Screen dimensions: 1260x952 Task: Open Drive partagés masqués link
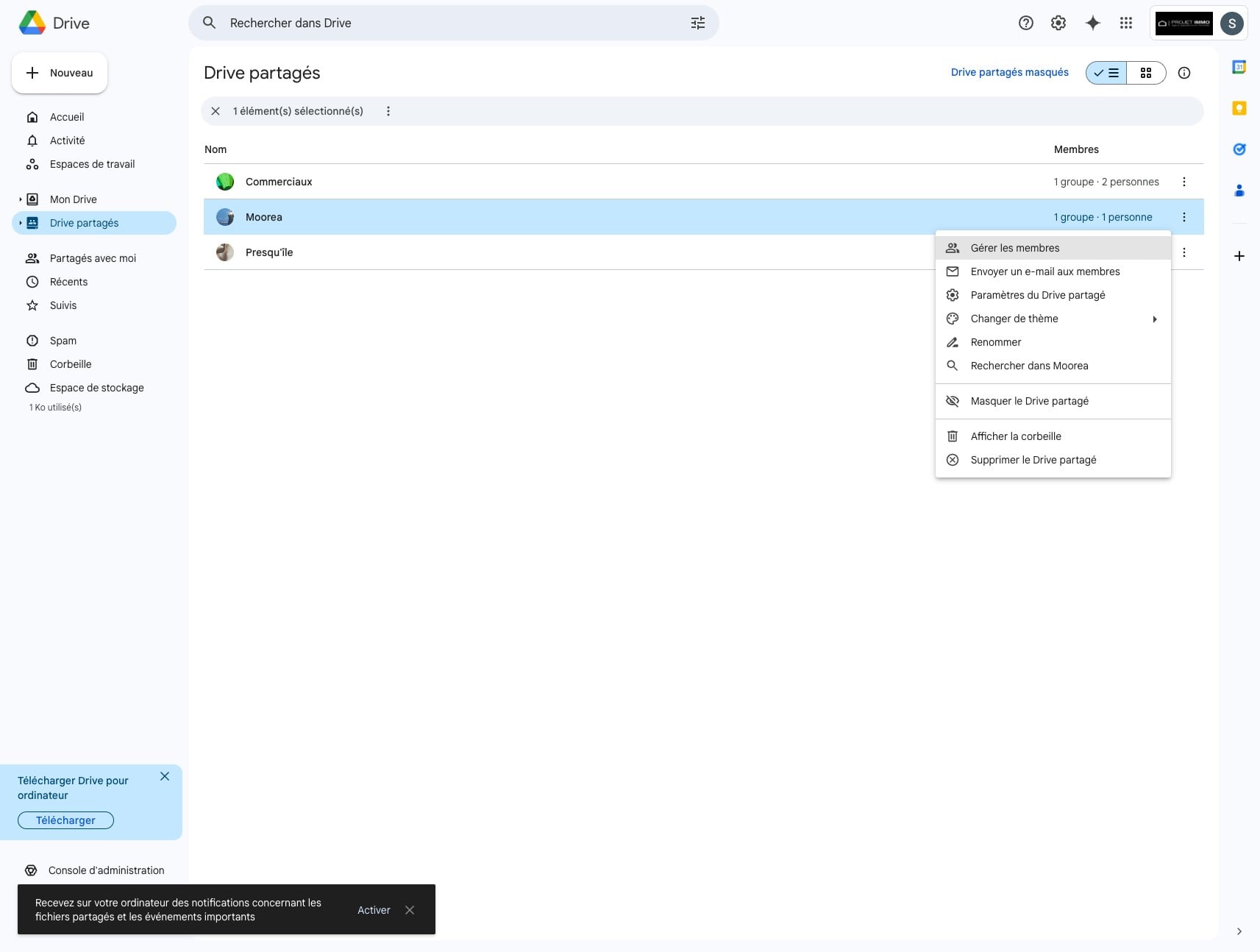1009,72
